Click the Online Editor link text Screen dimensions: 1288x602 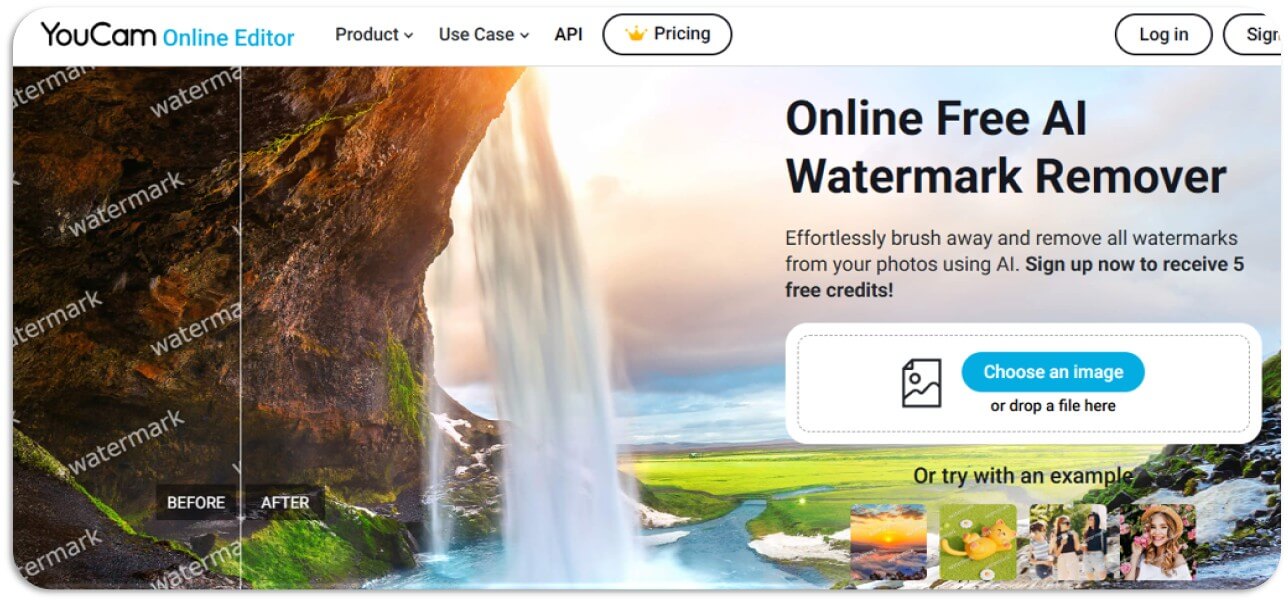(x=228, y=38)
